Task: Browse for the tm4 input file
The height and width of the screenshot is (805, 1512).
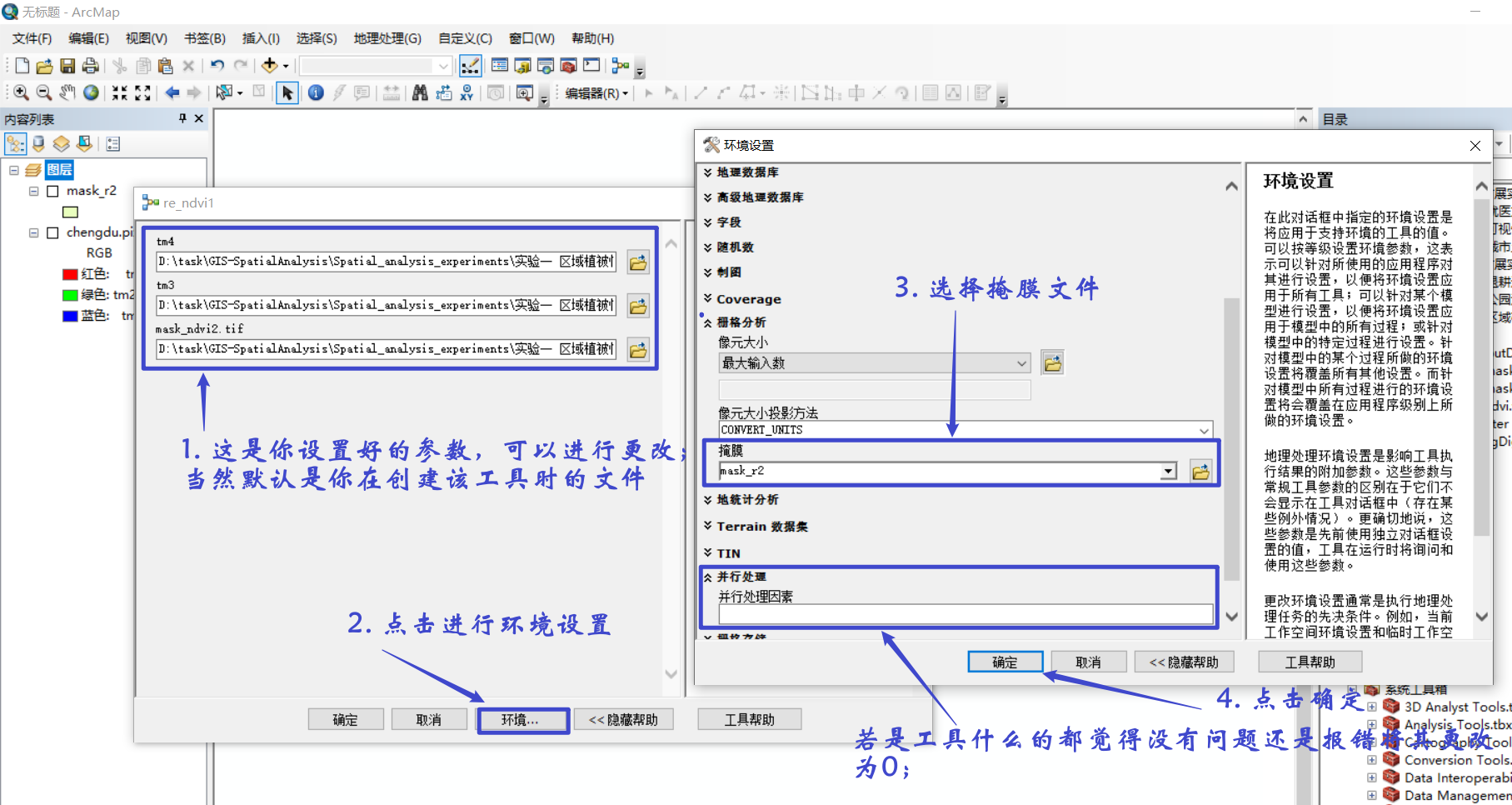Action: 638,262
